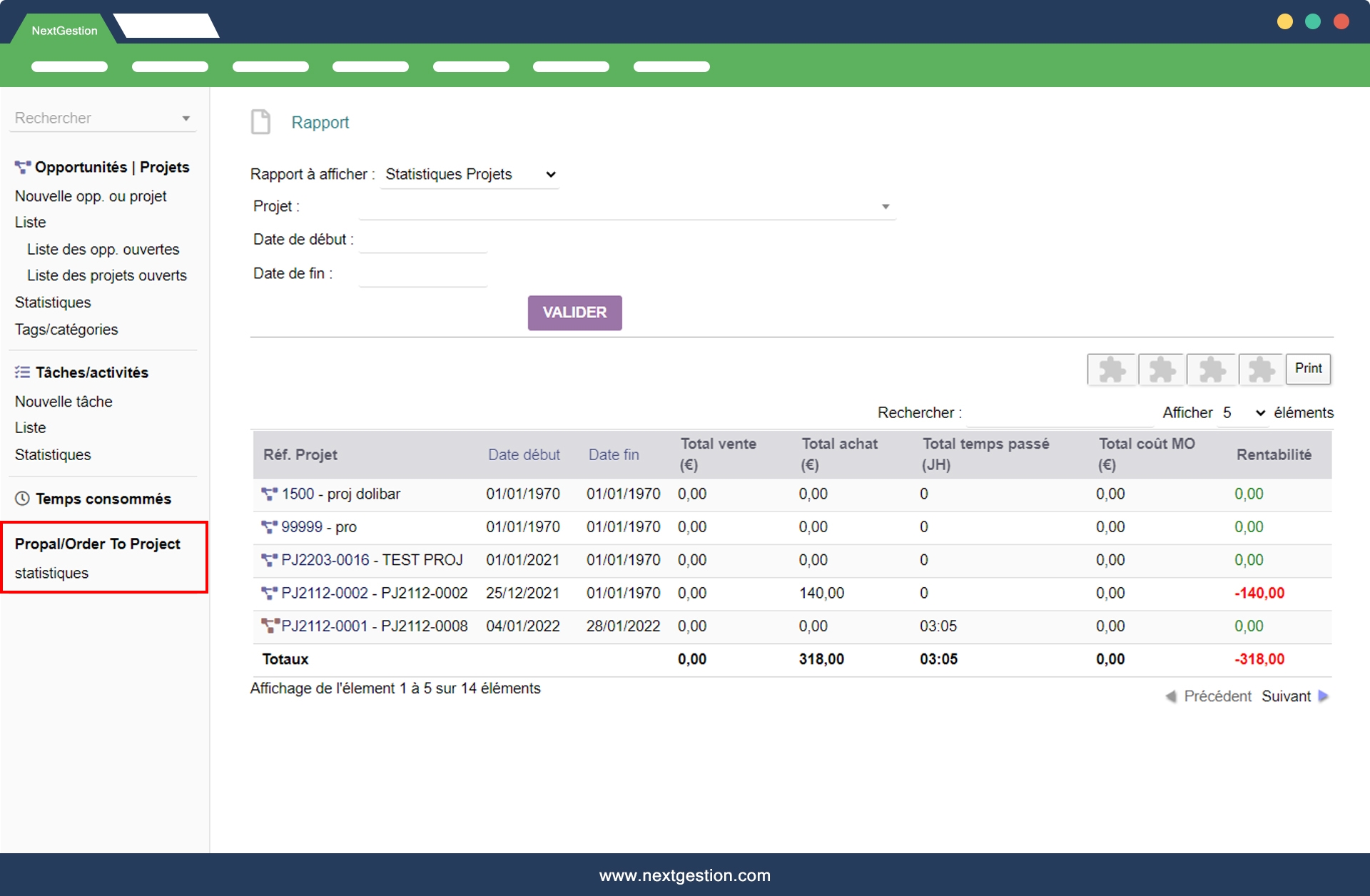Click the Date de début input field
Viewport: 1370px width, 896px height.
coord(423,240)
